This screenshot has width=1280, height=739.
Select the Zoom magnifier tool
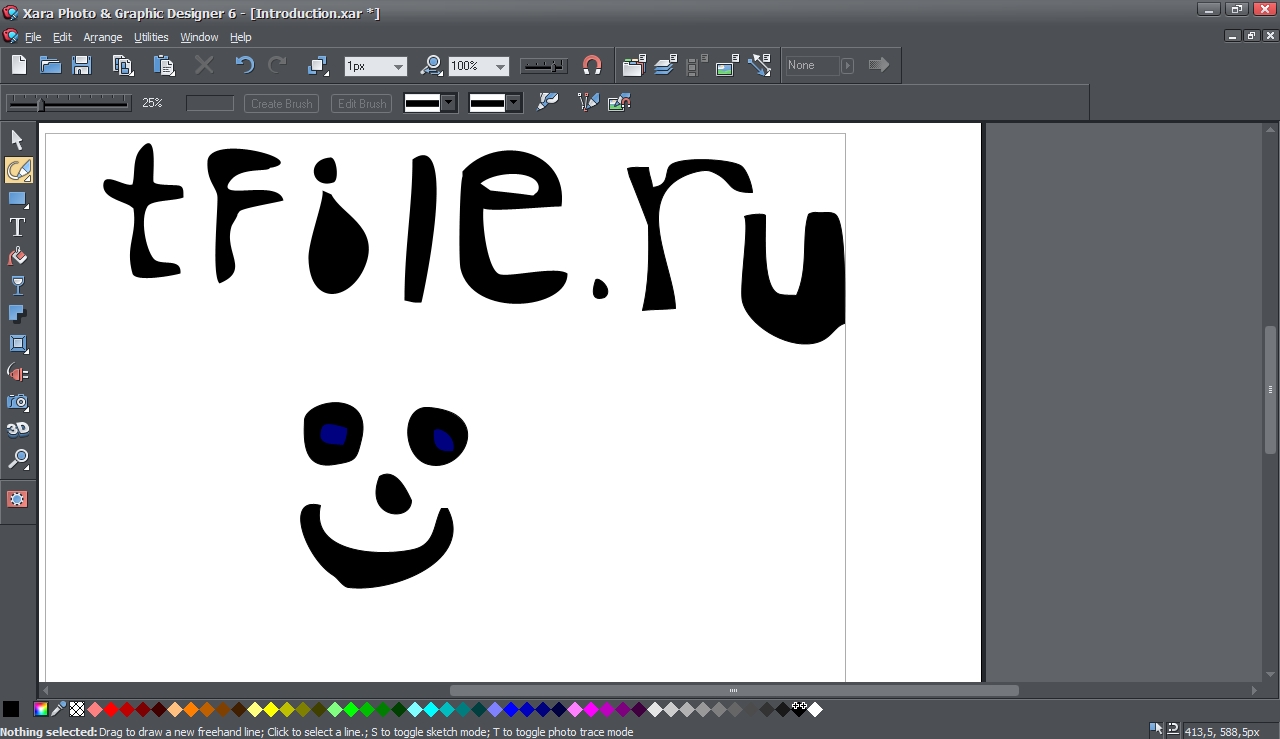coord(17,459)
